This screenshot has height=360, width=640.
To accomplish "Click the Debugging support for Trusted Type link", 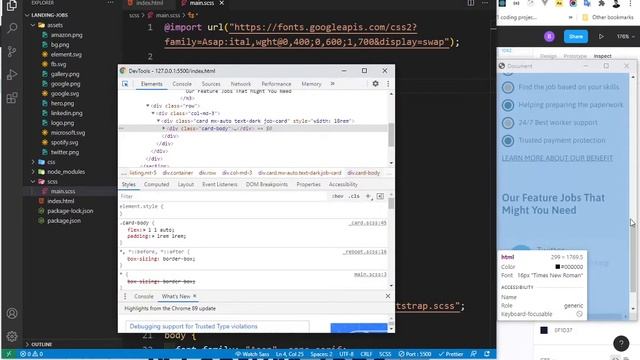I will click(x=193, y=327).
